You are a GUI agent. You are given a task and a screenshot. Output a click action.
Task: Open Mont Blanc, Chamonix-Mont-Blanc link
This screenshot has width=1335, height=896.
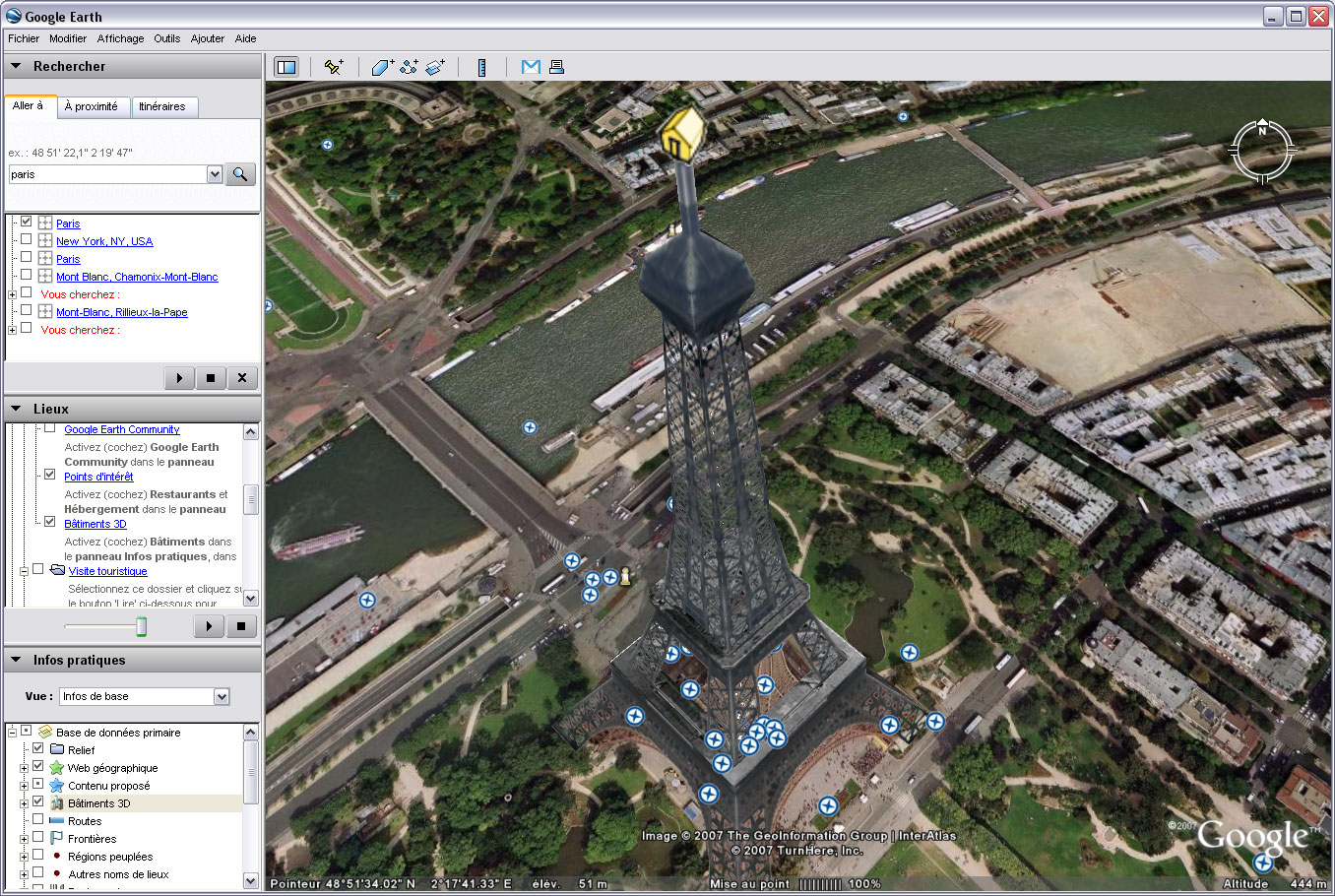point(137,277)
